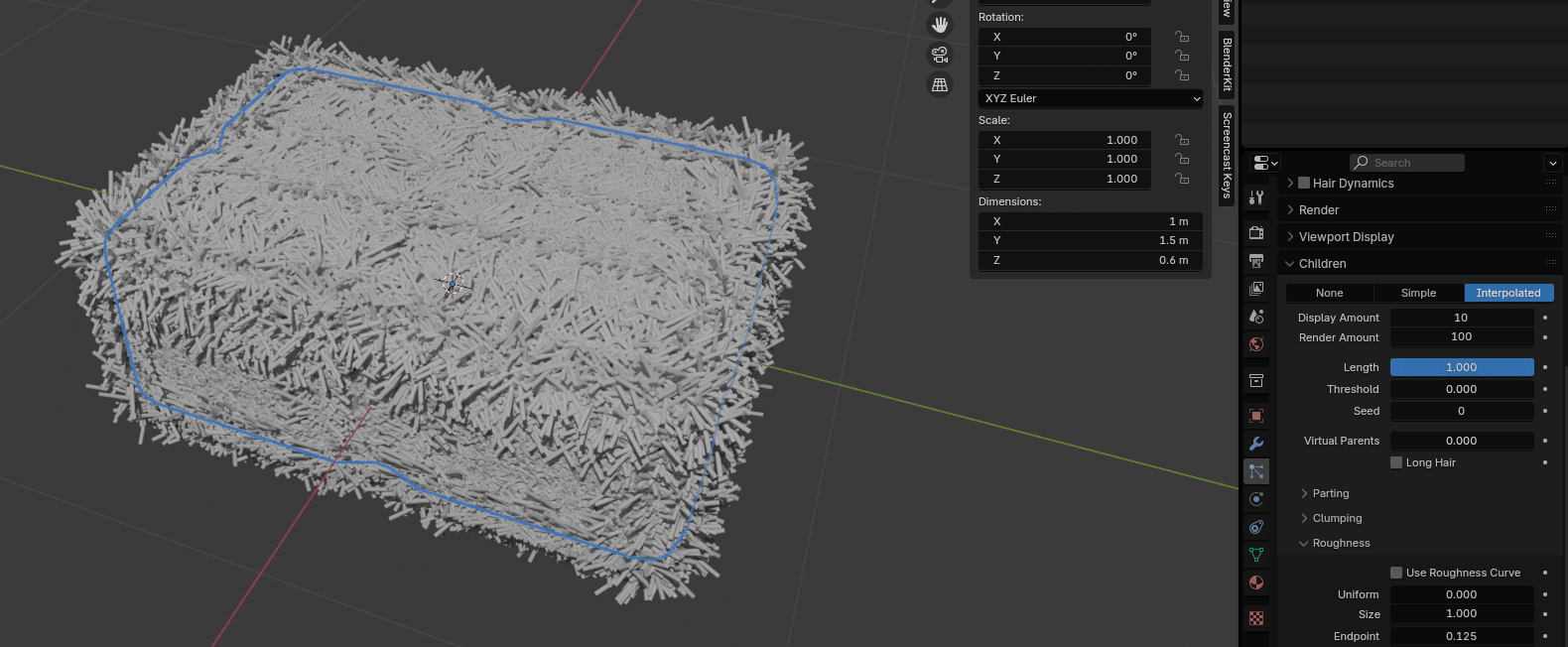Toggle camera view in the viewport
This screenshot has width=1568, height=647.
(939, 55)
